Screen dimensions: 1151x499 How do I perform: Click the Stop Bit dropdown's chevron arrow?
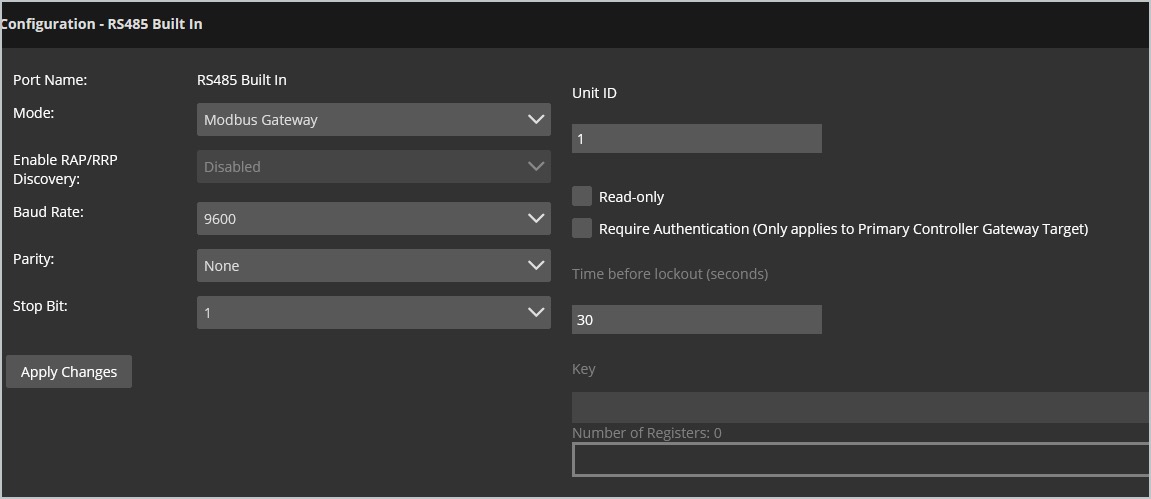pos(536,312)
